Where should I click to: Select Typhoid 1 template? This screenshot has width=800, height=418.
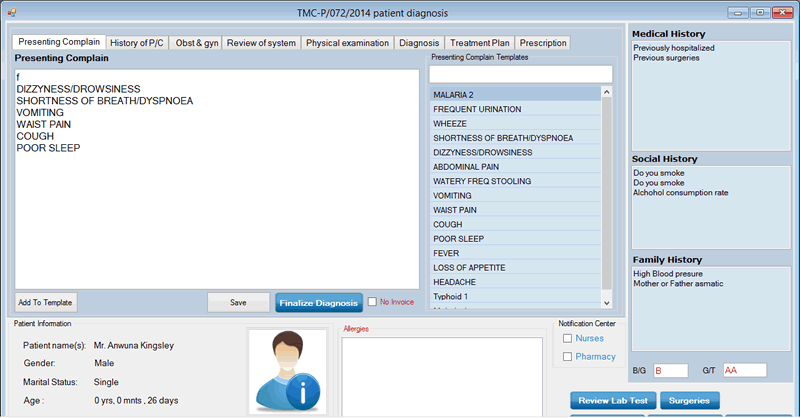point(515,296)
